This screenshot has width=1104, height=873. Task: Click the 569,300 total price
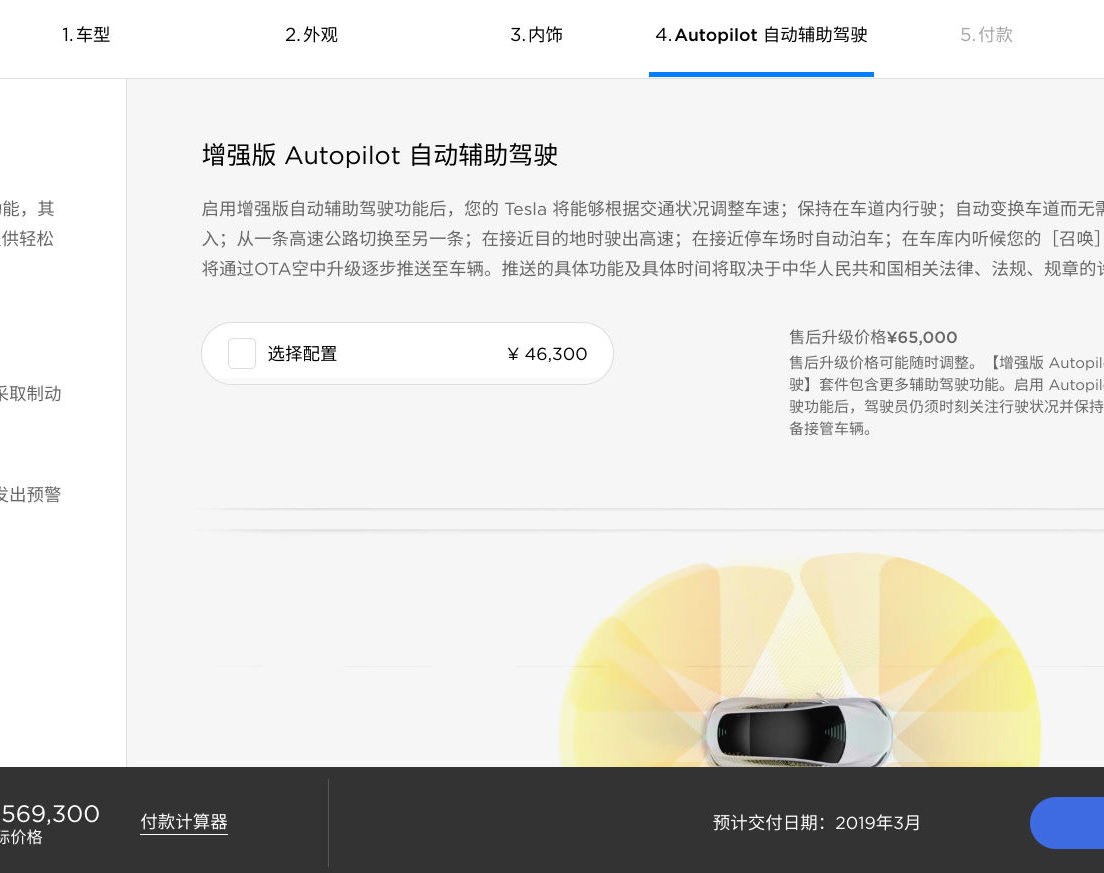[50, 814]
